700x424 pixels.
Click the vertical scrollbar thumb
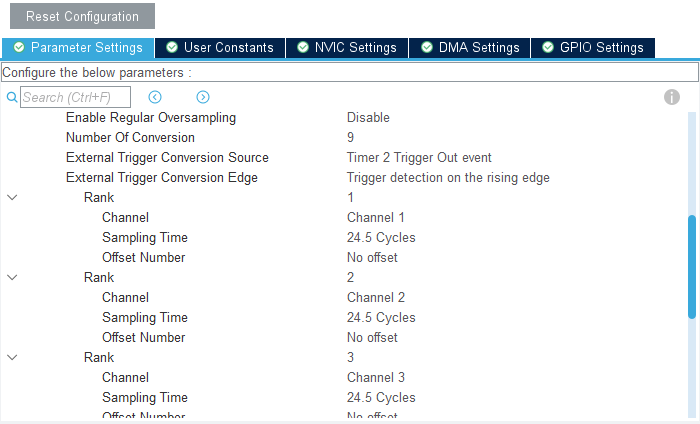click(x=691, y=266)
